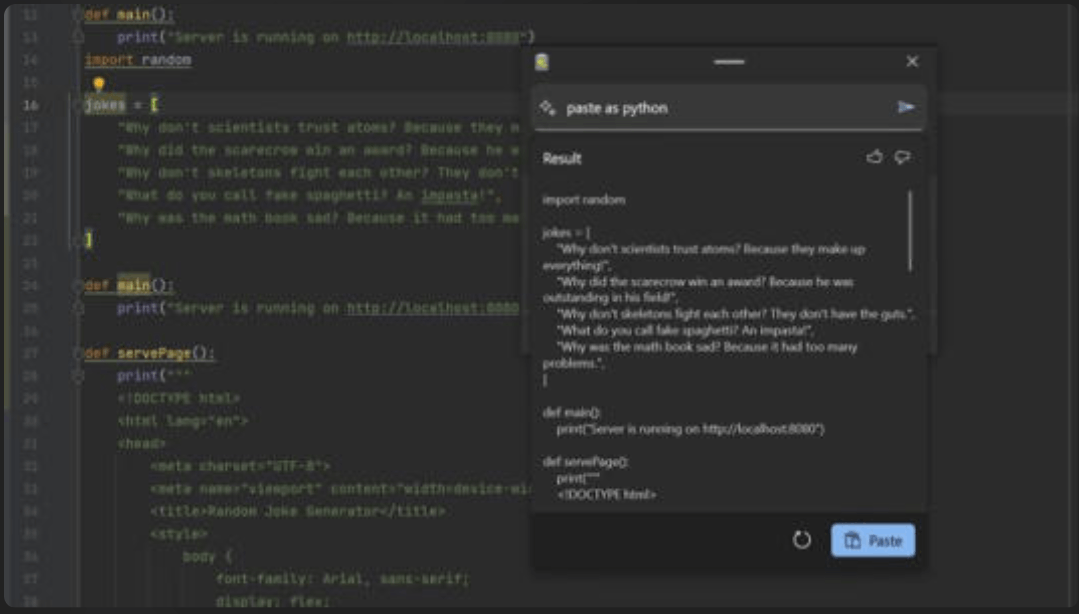Click the scarecrow joke string in editor
1079x614 pixels.
pyautogui.click(x=318, y=150)
